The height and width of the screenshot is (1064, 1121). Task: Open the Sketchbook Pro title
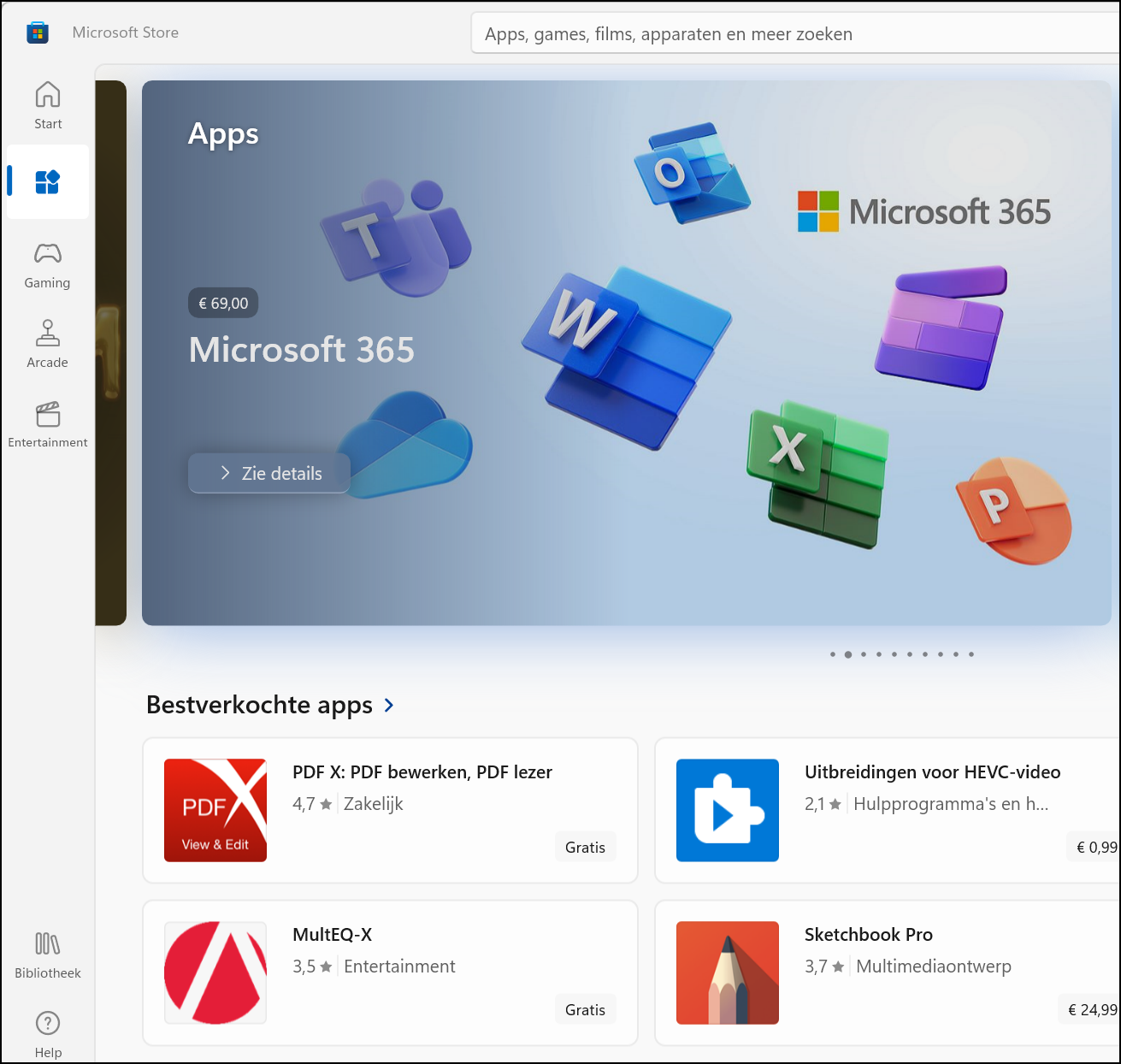pos(868,935)
